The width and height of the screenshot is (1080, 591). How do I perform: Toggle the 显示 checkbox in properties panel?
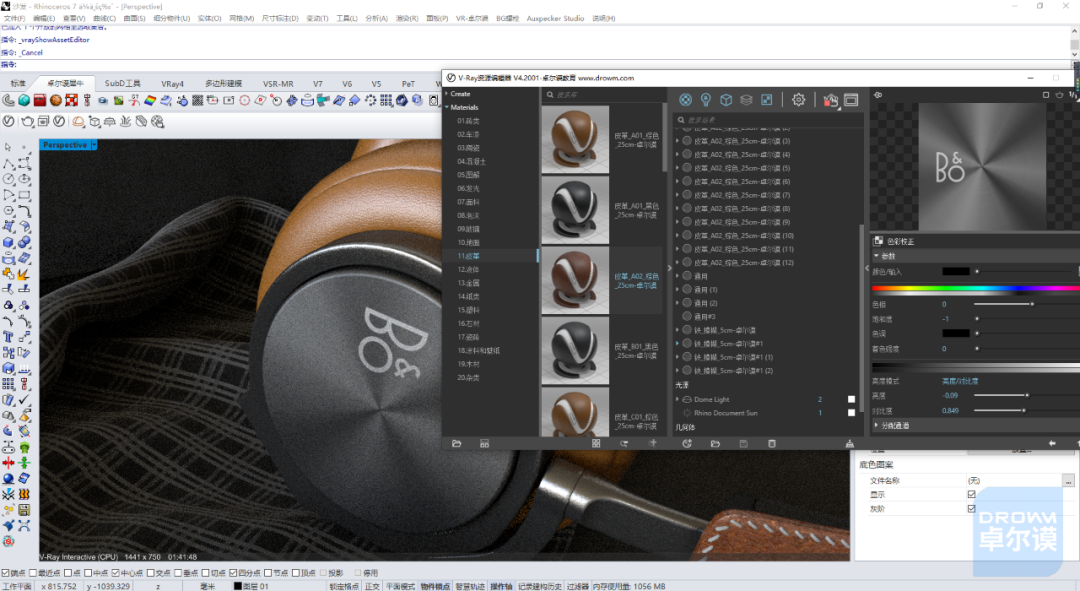point(971,495)
